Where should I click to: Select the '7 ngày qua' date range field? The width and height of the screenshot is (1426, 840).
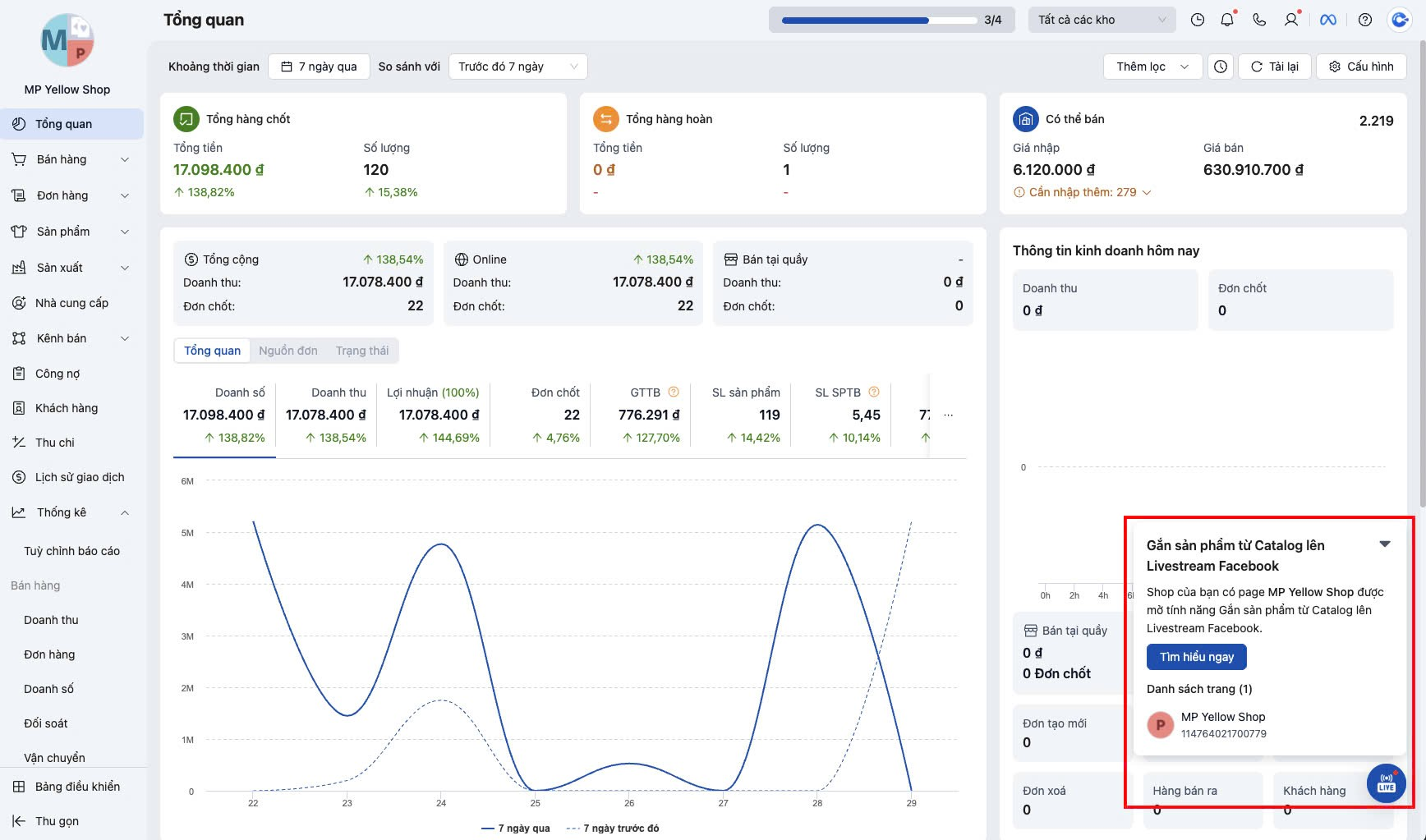click(319, 67)
